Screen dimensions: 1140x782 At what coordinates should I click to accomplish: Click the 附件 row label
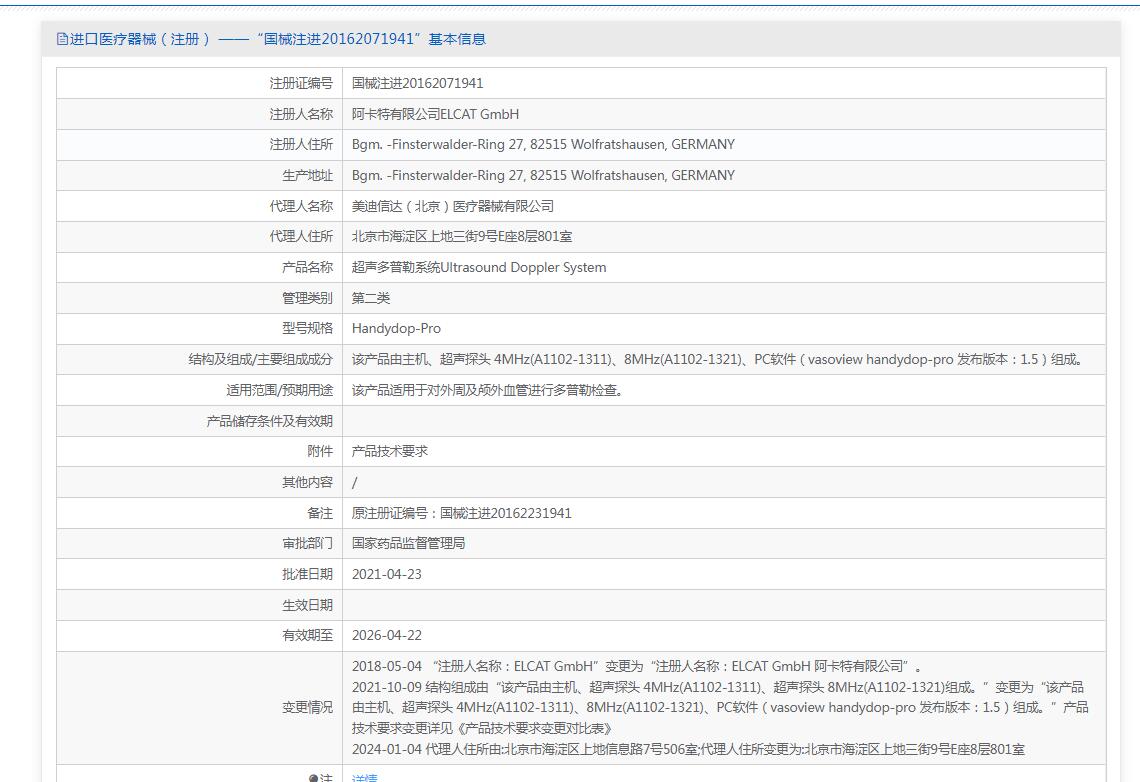(x=320, y=451)
